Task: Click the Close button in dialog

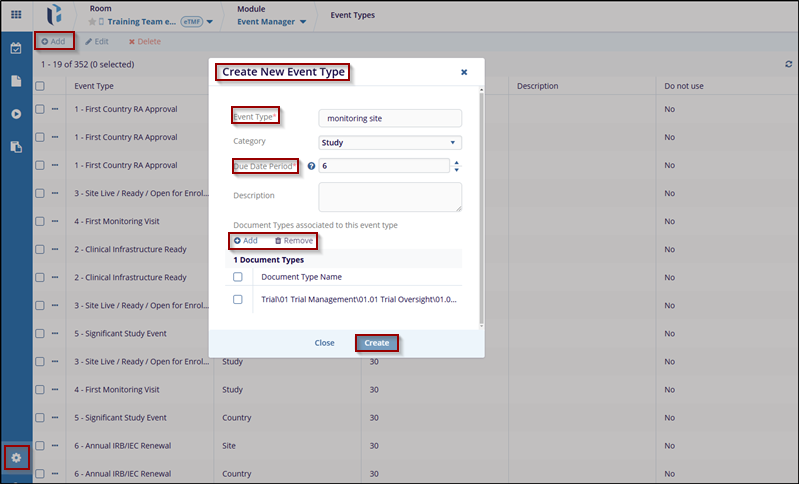Action: 324,342
